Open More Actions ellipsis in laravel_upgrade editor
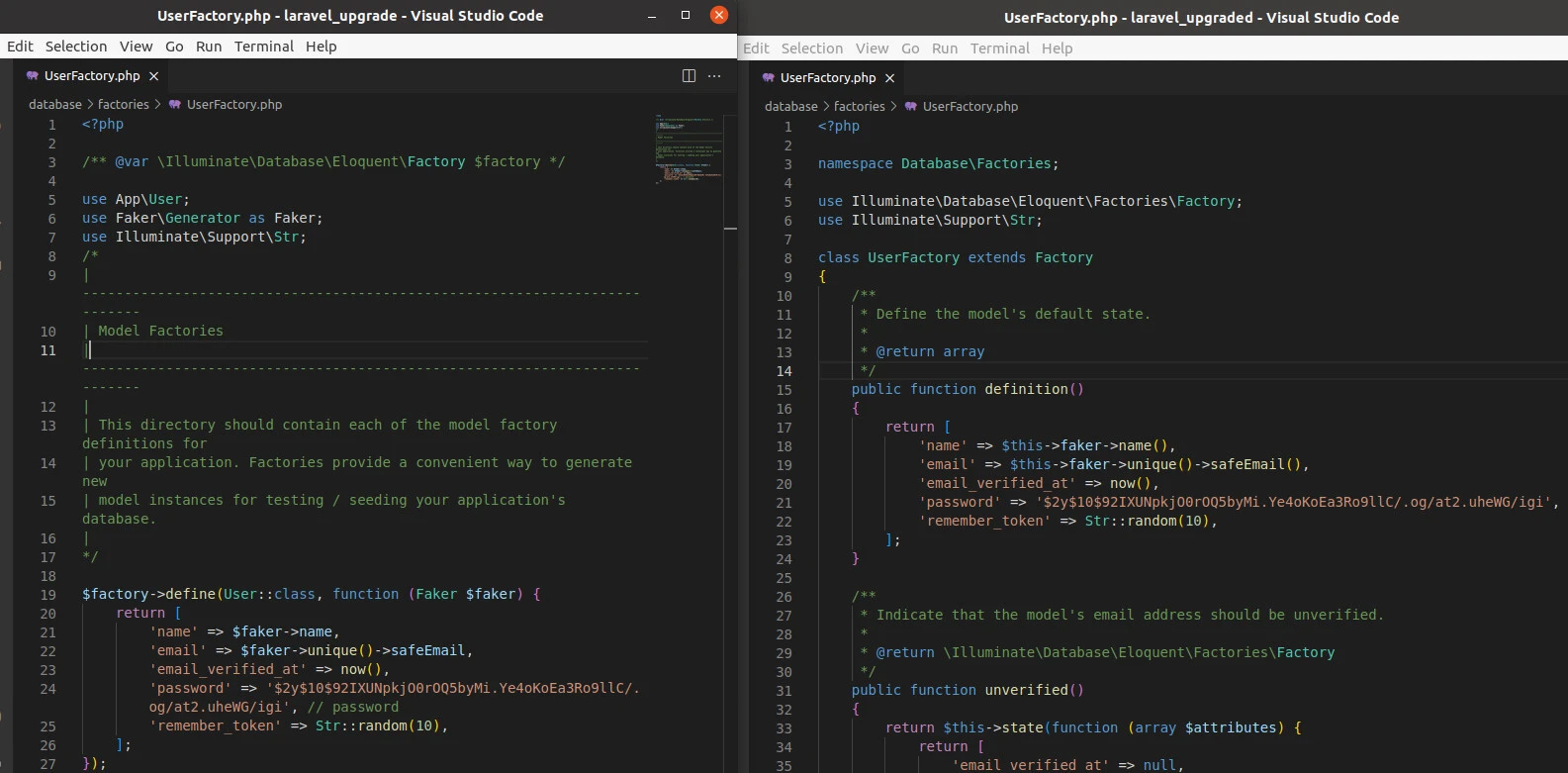 tap(714, 76)
